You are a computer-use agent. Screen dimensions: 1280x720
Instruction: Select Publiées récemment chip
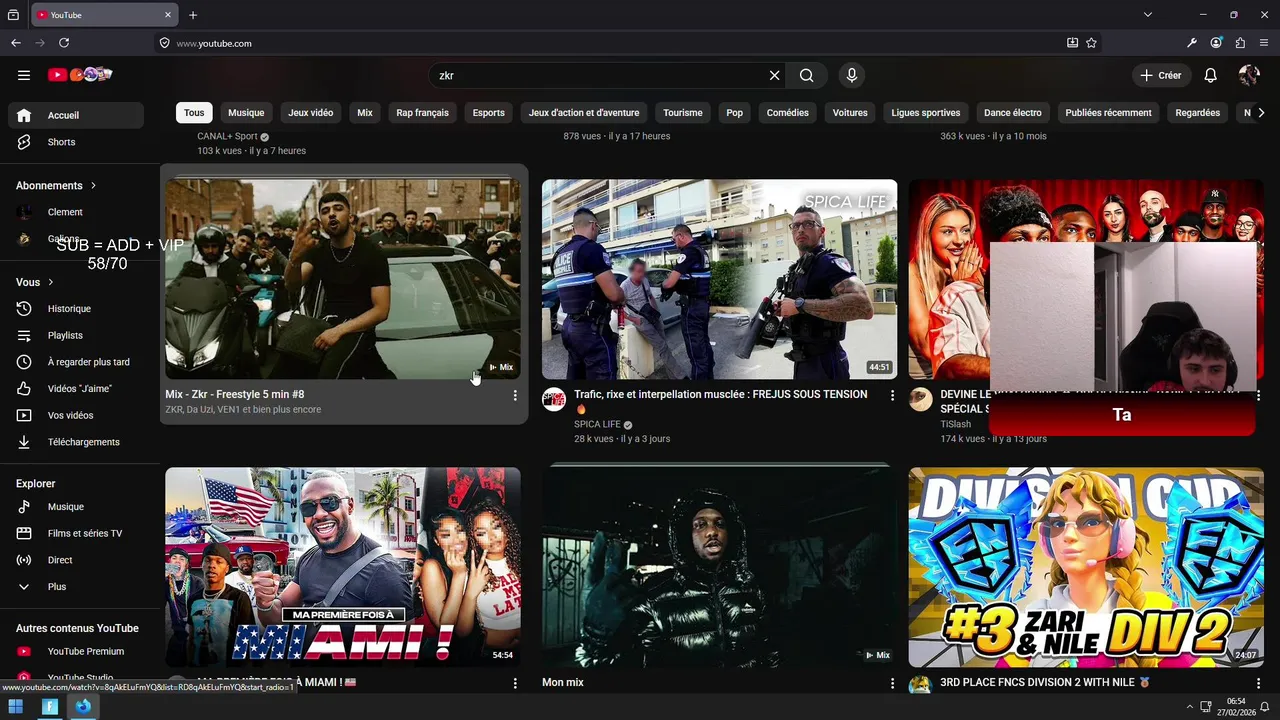point(1108,113)
